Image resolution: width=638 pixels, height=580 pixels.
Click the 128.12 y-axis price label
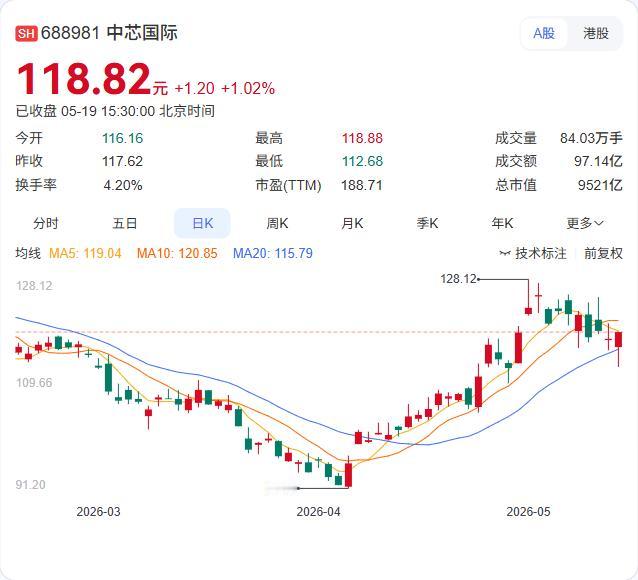click(34, 286)
